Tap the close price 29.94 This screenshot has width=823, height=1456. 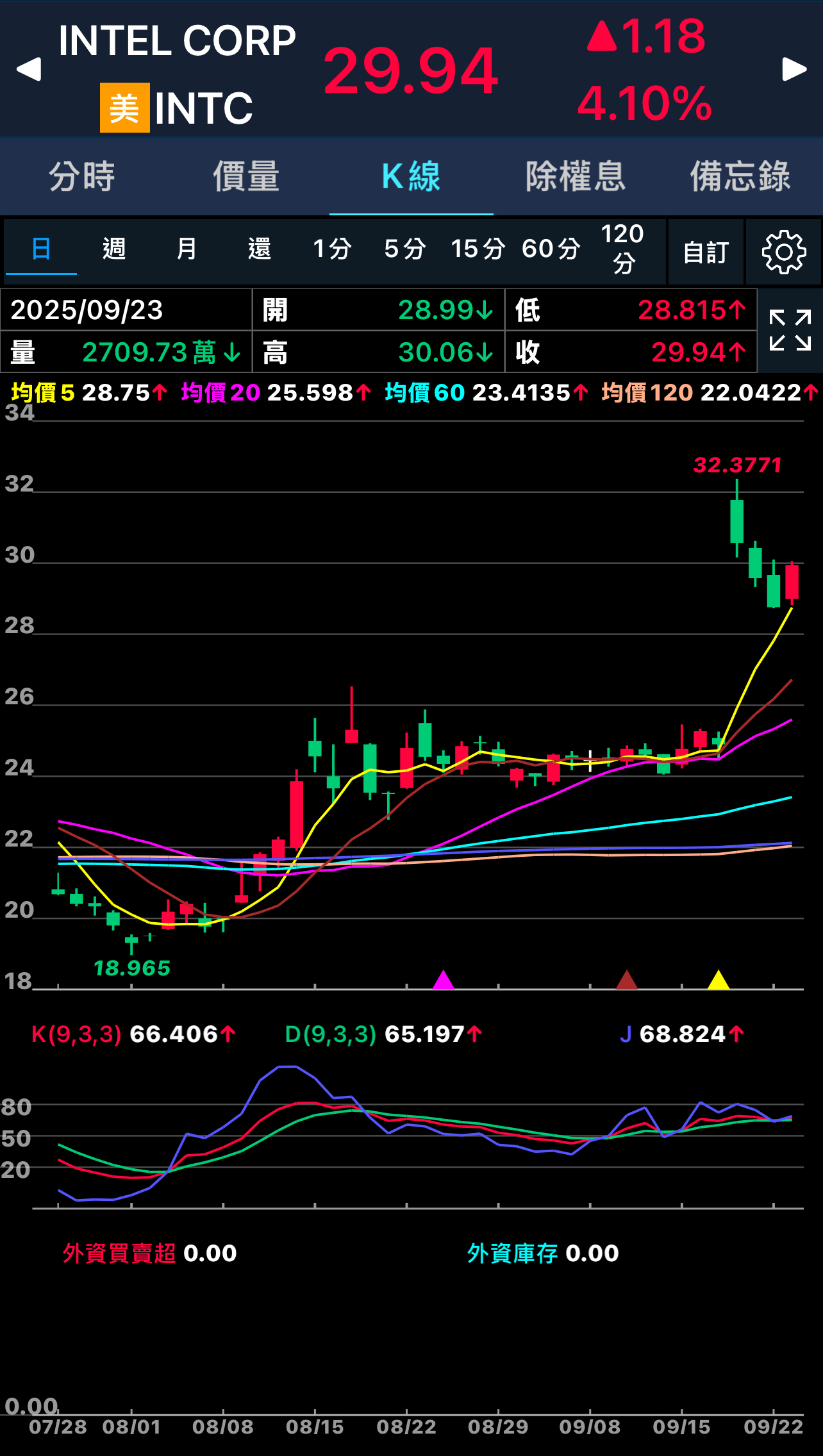click(x=699, y=352)
